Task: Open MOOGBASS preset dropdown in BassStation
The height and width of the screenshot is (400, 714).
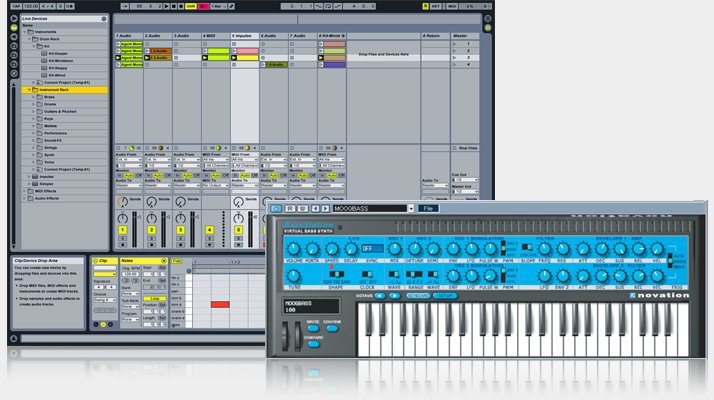Action: pos(411,209)
